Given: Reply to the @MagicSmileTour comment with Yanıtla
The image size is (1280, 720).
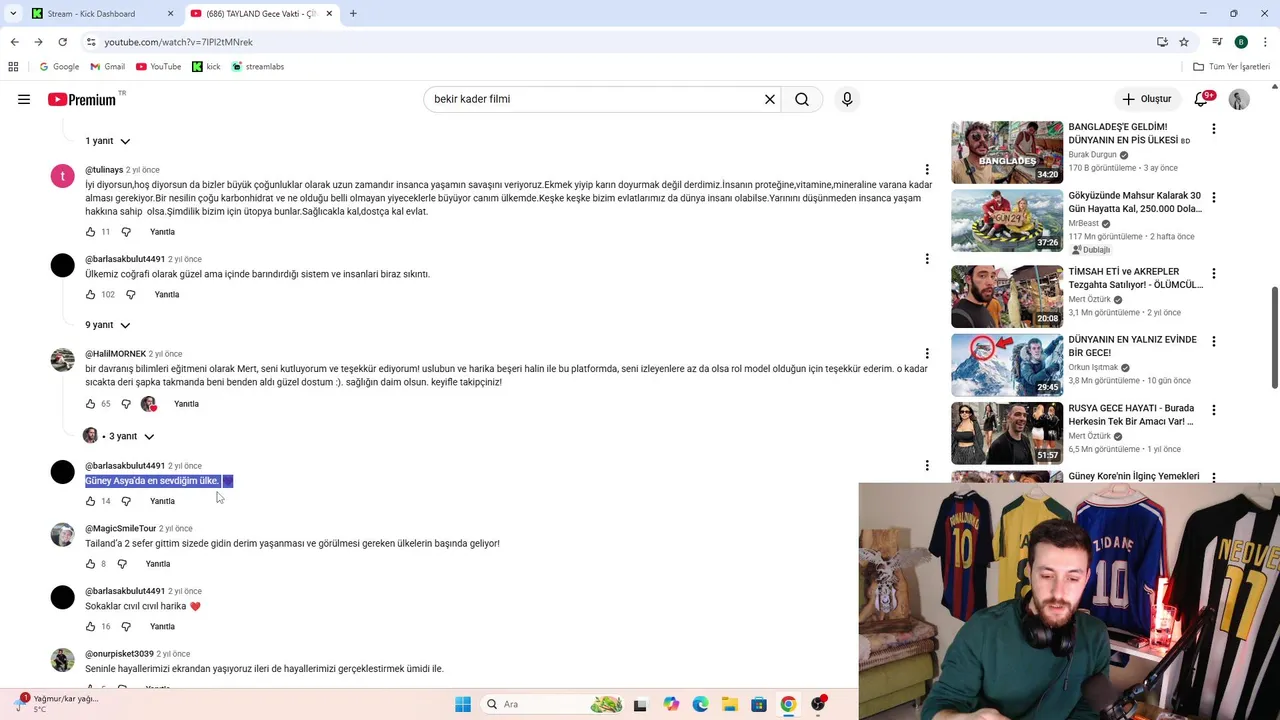Looking at the screenshot, I should pos(158,564).
